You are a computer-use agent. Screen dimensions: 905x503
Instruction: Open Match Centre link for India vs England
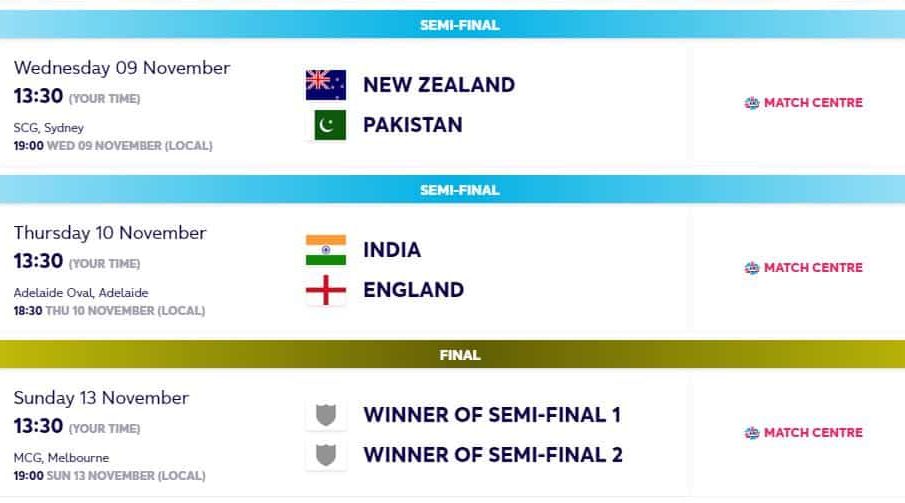tap(812, 268)
